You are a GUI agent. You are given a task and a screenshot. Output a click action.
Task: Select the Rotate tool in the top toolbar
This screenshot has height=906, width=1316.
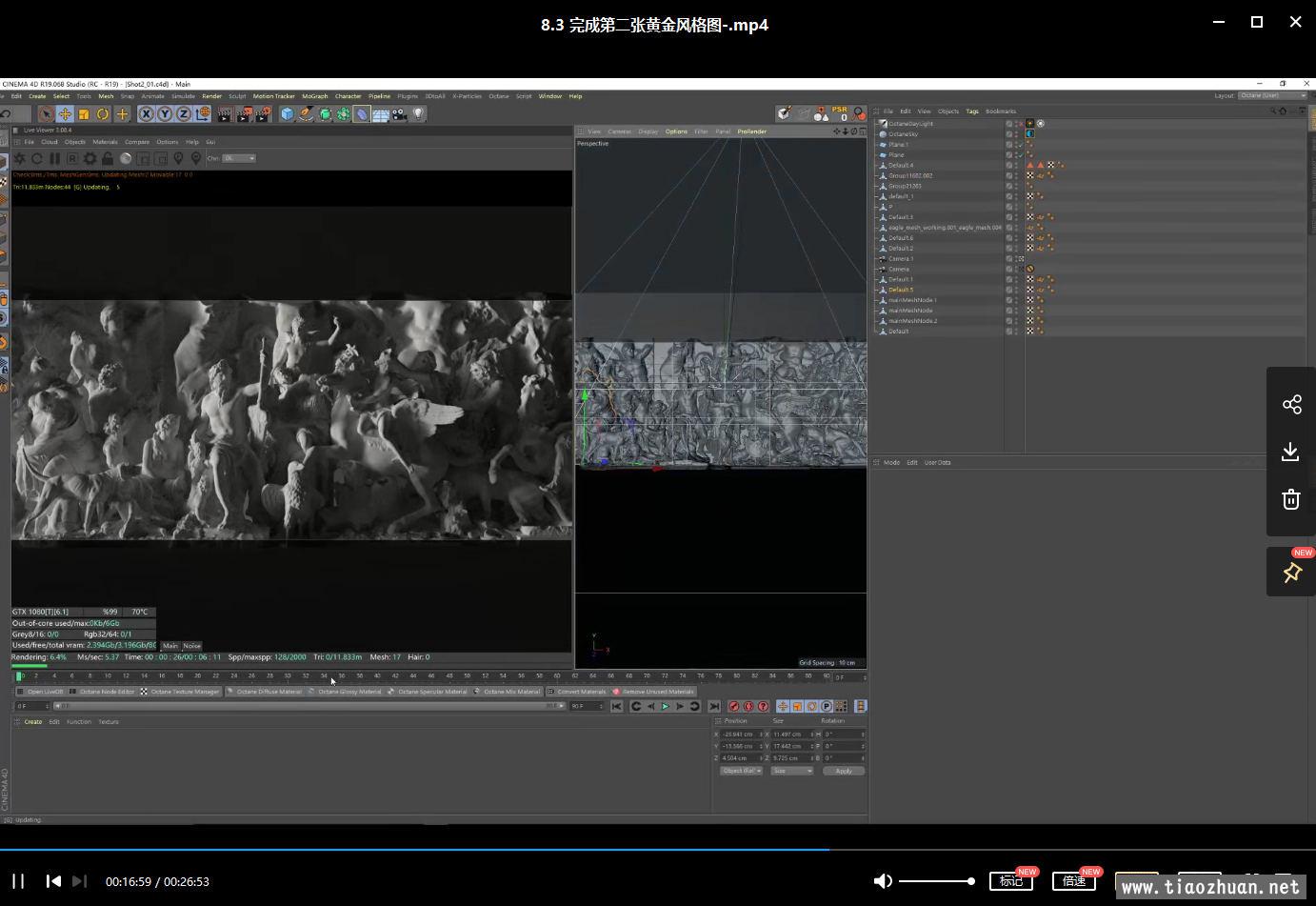103,113
